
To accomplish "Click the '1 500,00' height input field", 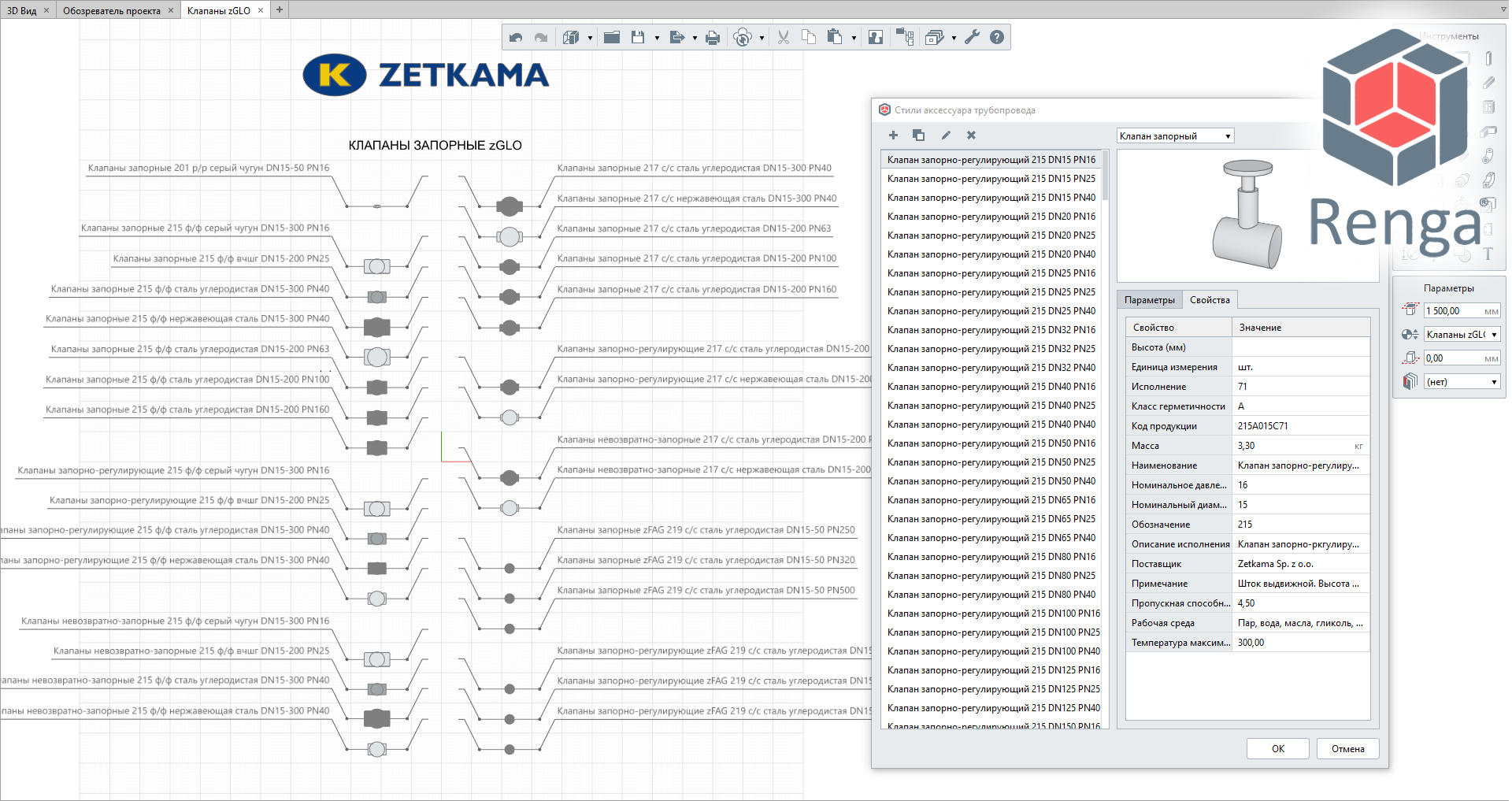I will point(1462,311).
